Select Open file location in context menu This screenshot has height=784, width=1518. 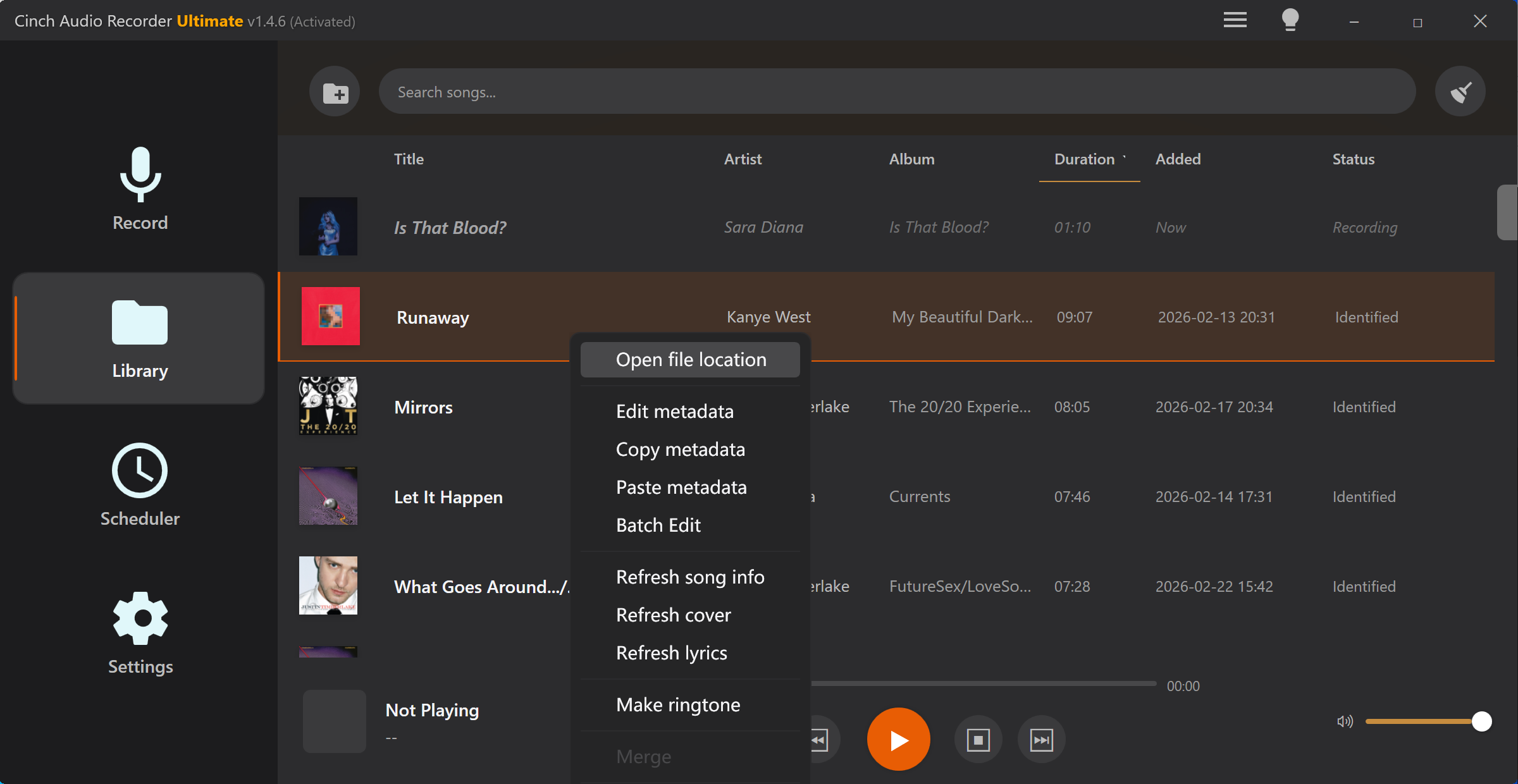point(690,360)
